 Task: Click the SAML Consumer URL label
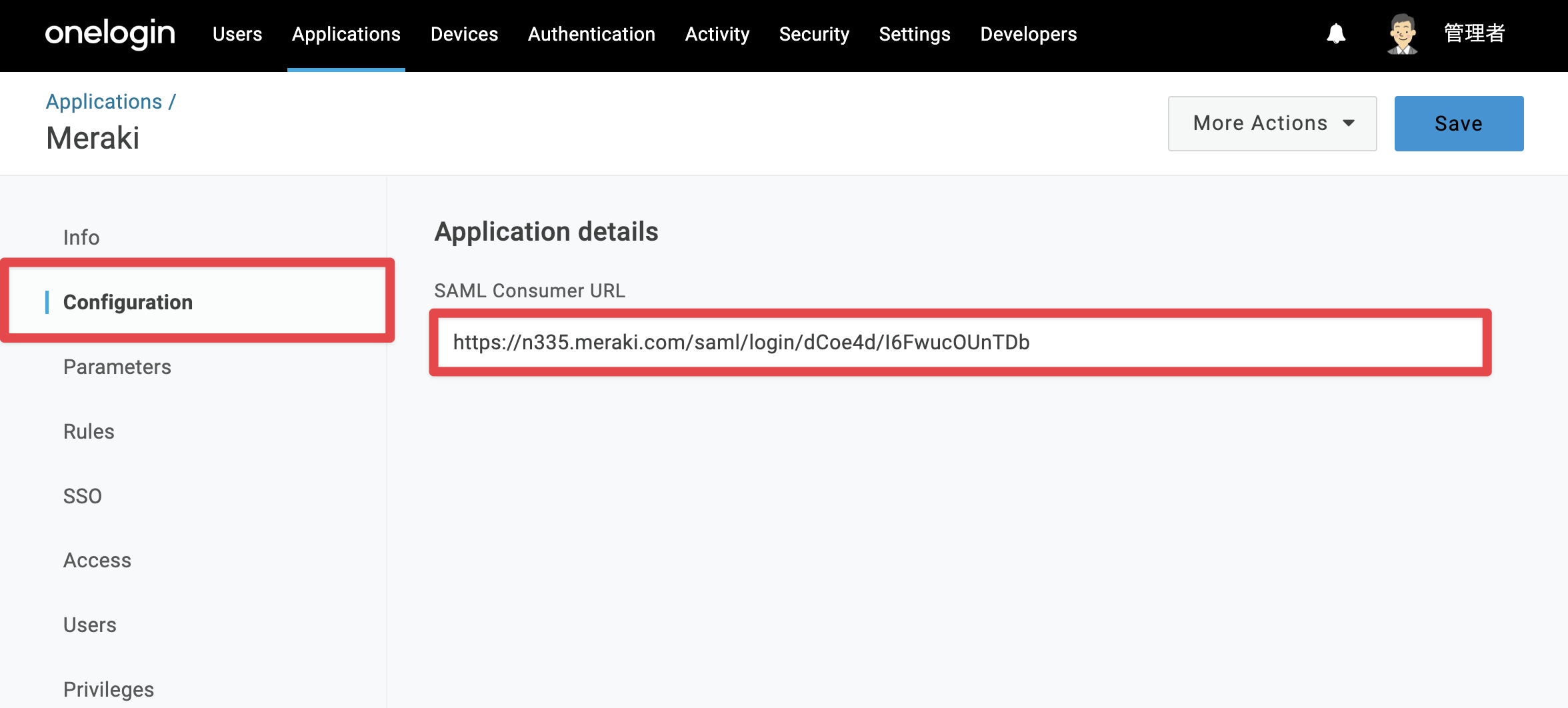pyautogui.click(x=529, y=291)
